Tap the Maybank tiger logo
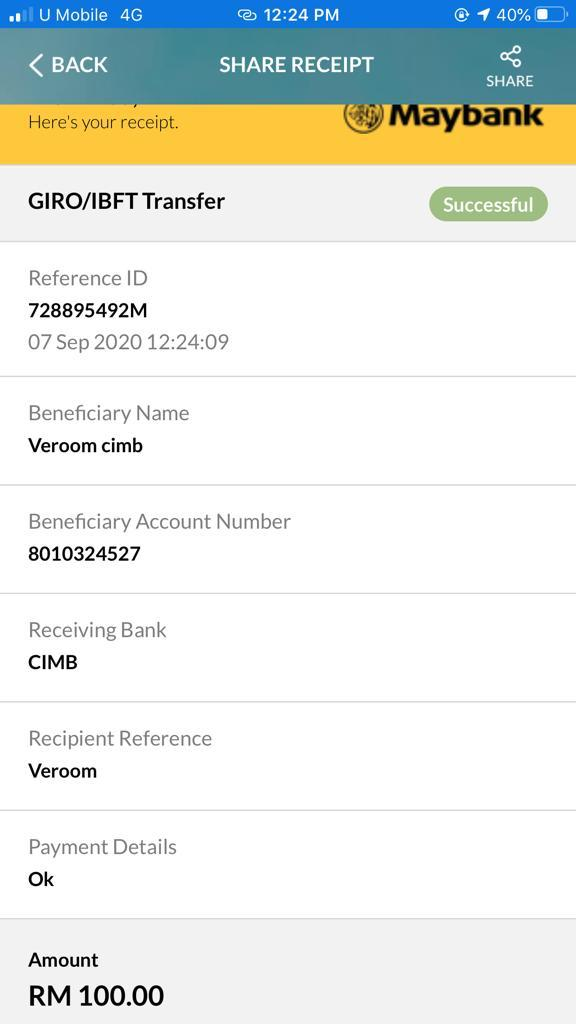This screenshot has height=1024, width=576. coord(363,117)
